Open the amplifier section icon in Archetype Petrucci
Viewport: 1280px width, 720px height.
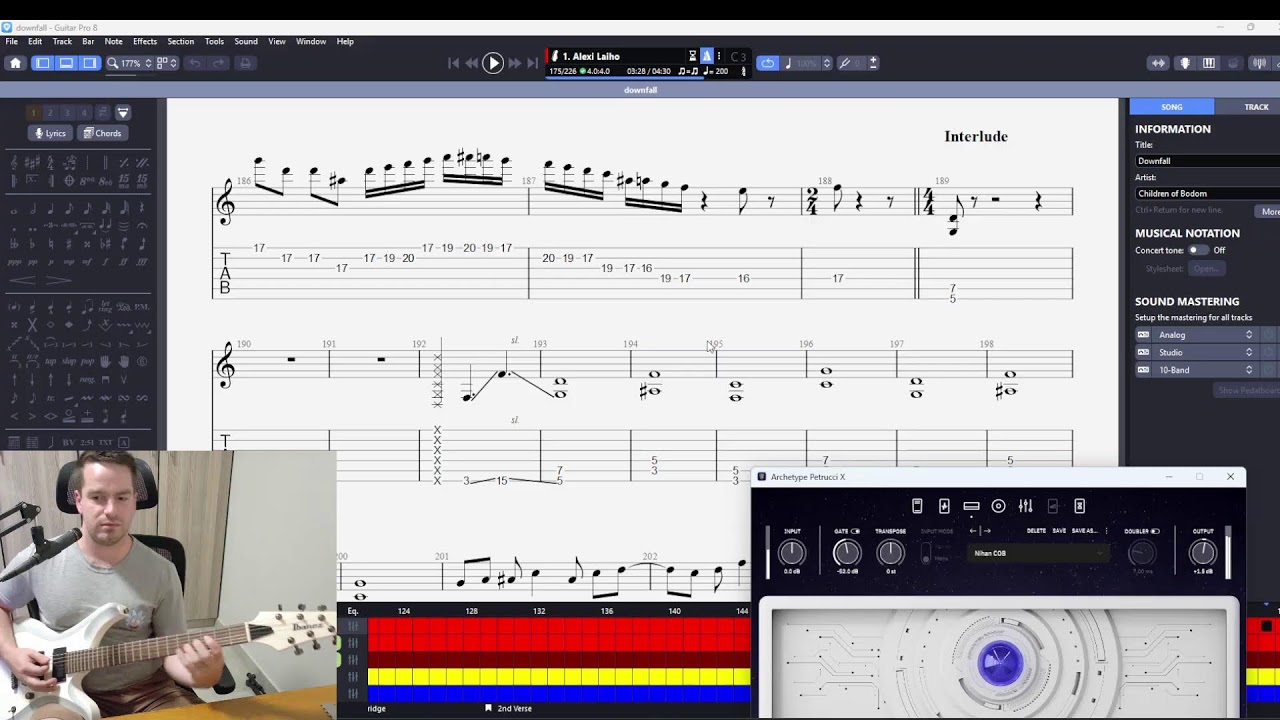(x=971, y=506)
